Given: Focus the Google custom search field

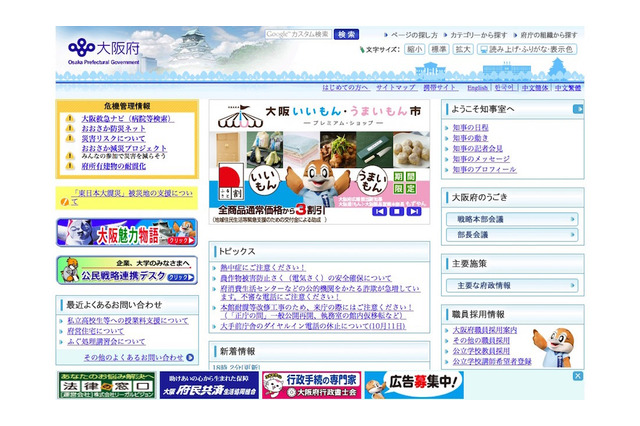Looking at the screenshot, I should coord(298,34).
